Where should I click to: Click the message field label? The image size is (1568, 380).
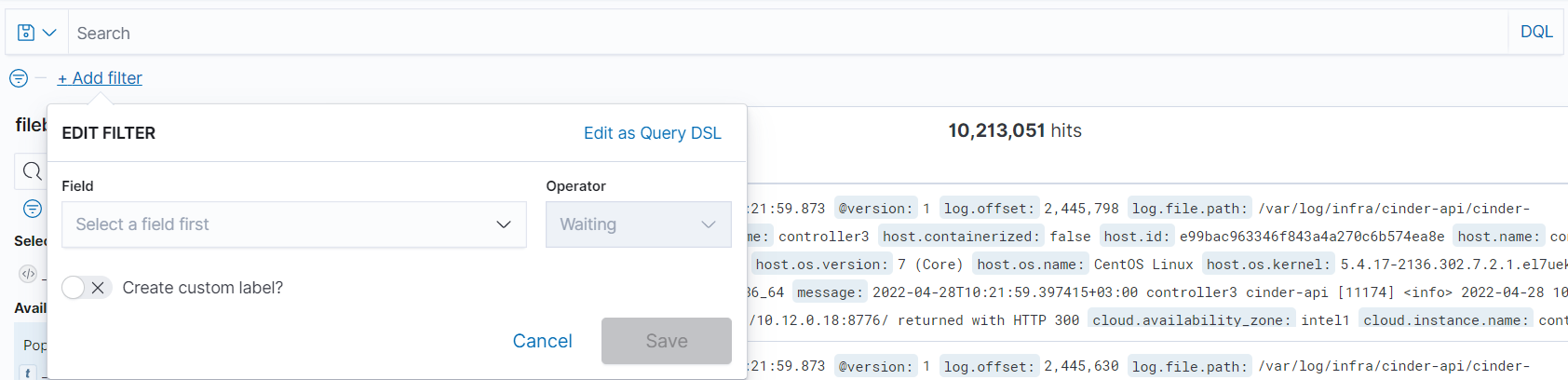pos(831,292)
